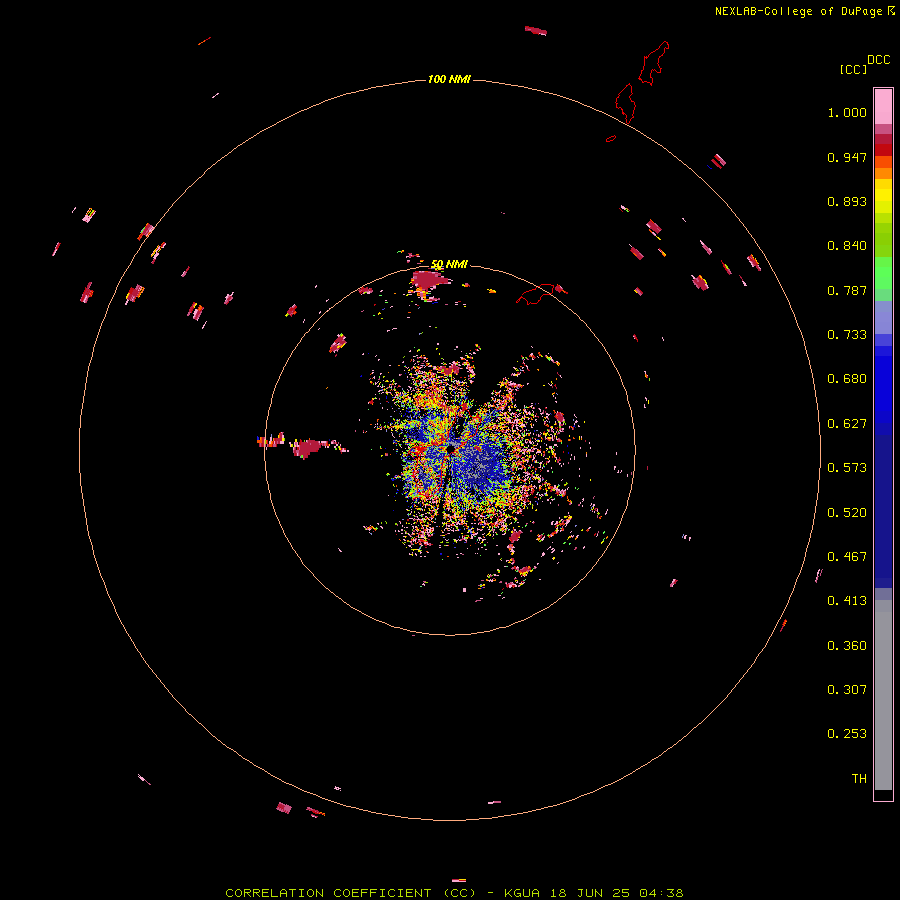The height and width of the screenshot is (900, 900).
Task: Click the 0.307 scale value
Action: [847, 690]
